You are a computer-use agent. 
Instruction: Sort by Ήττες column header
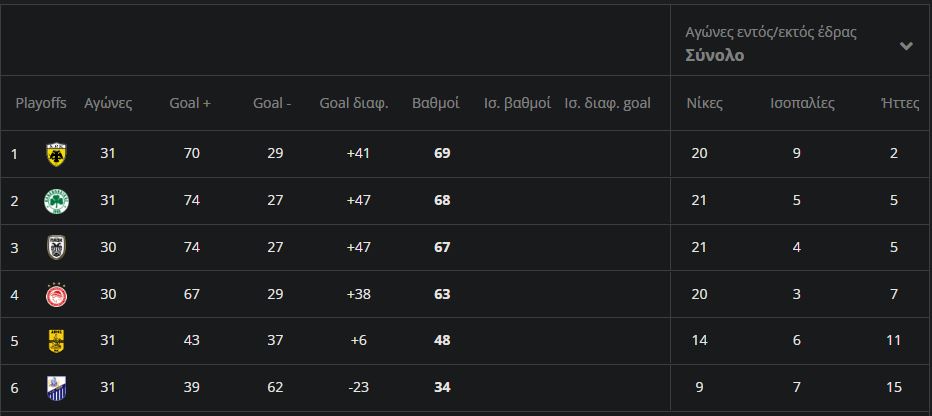pos(893,103)
